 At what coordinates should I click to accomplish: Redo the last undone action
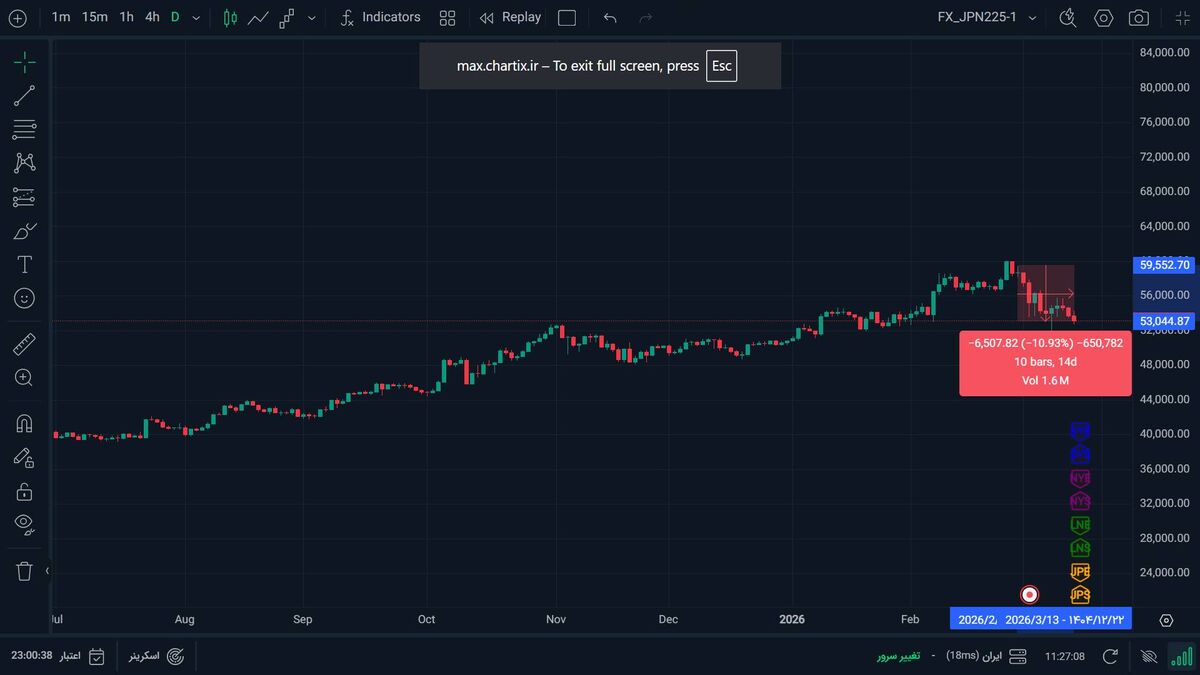point(645,18)
